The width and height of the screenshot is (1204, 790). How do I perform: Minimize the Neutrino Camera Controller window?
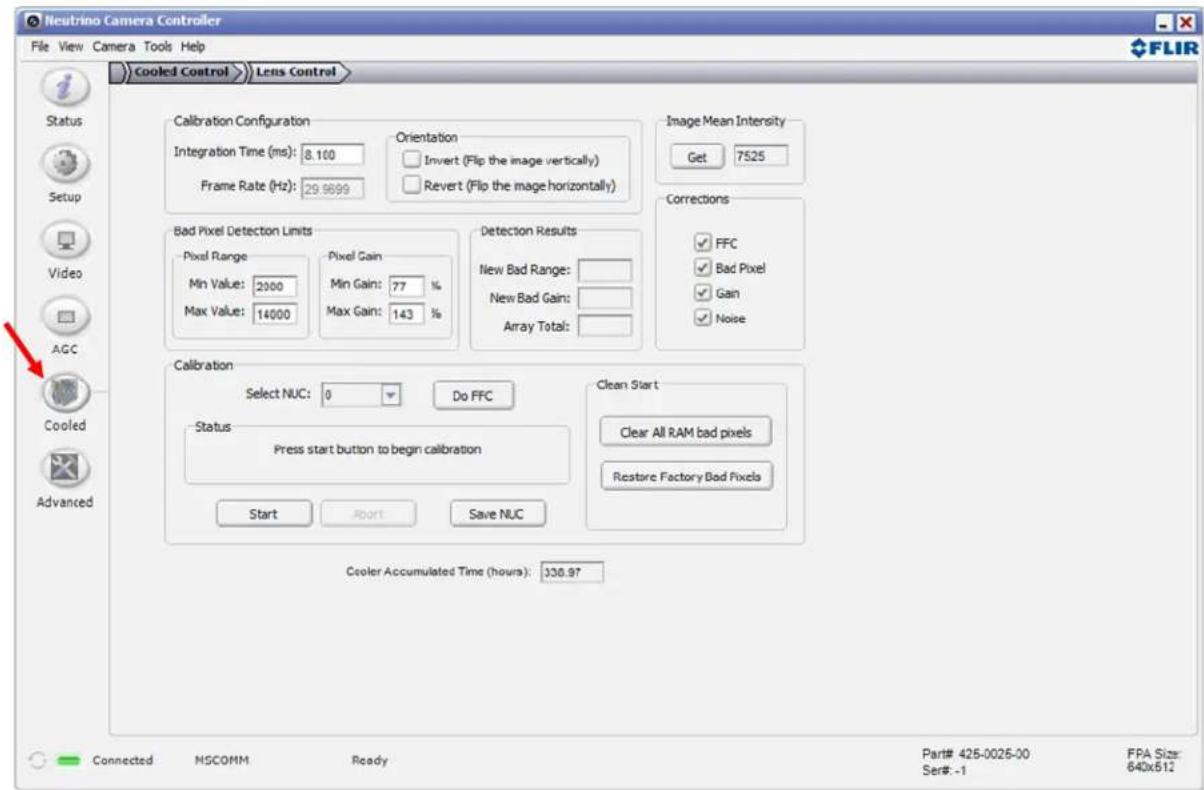(x=1163, y=20)
